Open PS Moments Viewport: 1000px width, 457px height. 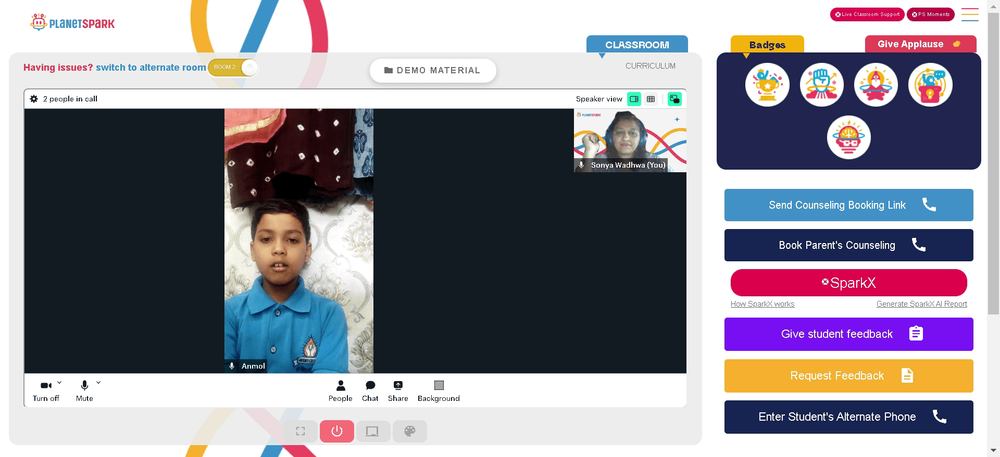click(930, 14)
